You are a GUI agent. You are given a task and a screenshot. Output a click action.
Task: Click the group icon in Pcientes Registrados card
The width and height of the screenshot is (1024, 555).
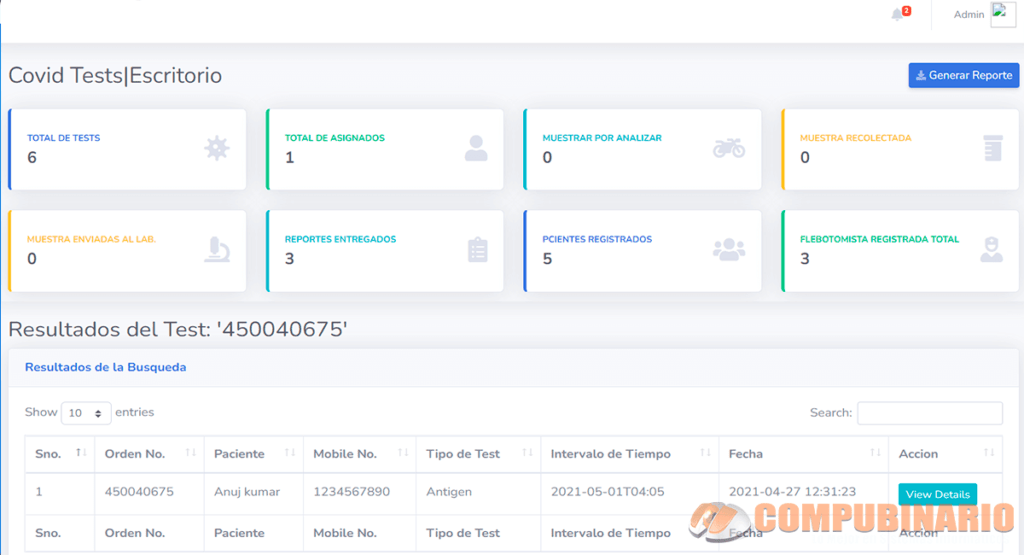click(x=729, y=250)
